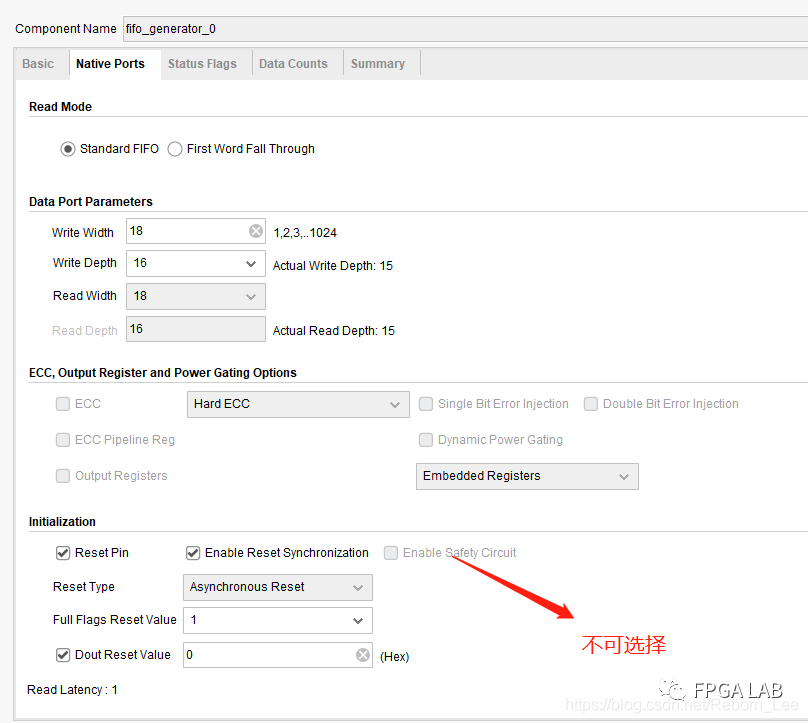Open the Embedded Registers dropdown
This screenshot has height=723, width=808.
527,476
